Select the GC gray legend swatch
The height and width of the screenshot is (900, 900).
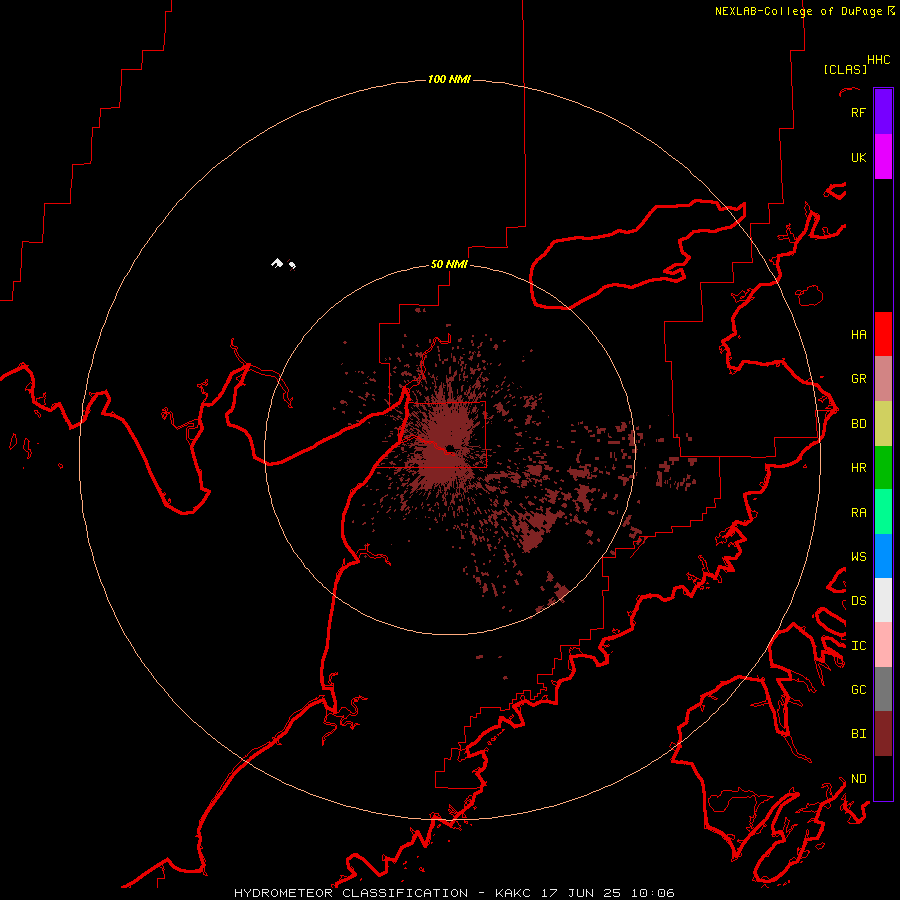coord(883,689)
